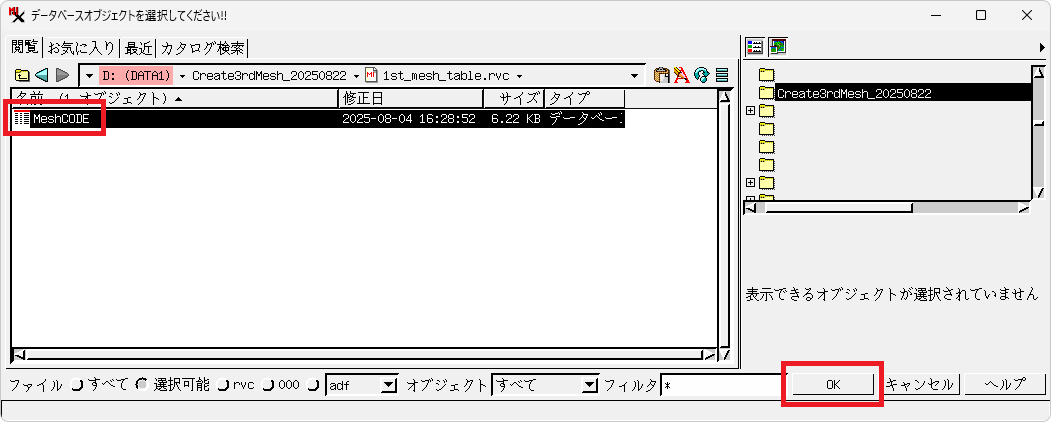Choose the rvc file type radio button
This screenshot has width=1051, height=422.
point(223,385)
